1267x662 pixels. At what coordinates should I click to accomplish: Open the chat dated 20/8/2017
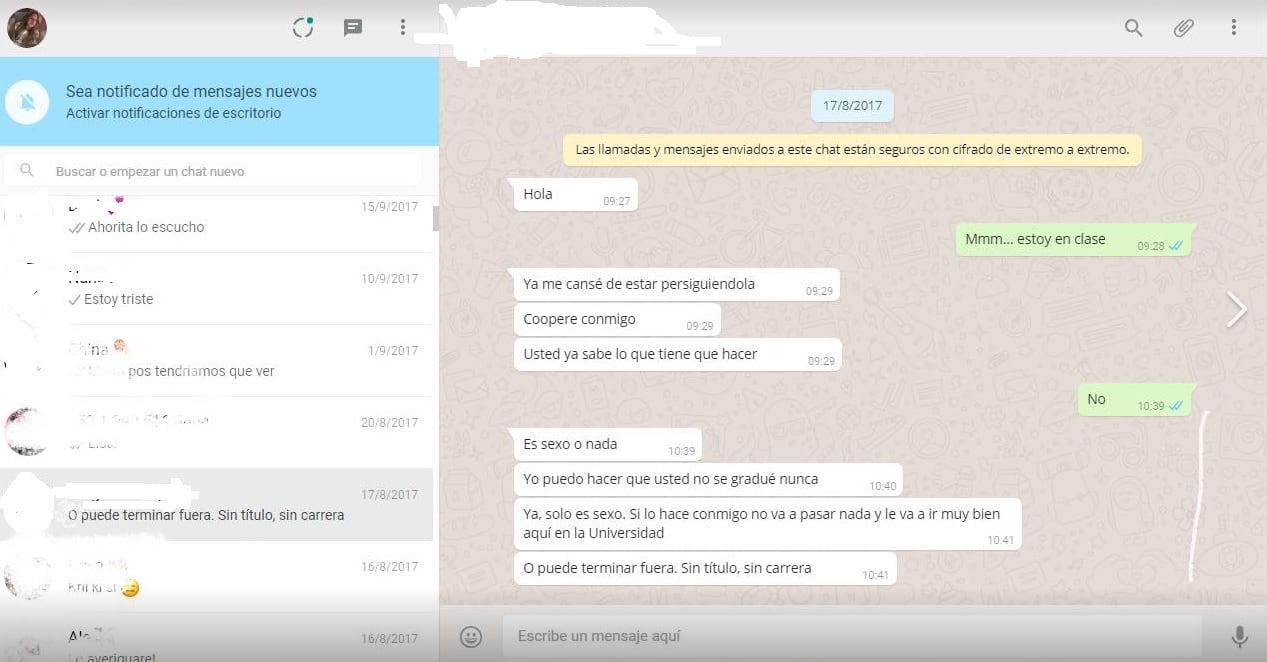[x=220, y=433]
